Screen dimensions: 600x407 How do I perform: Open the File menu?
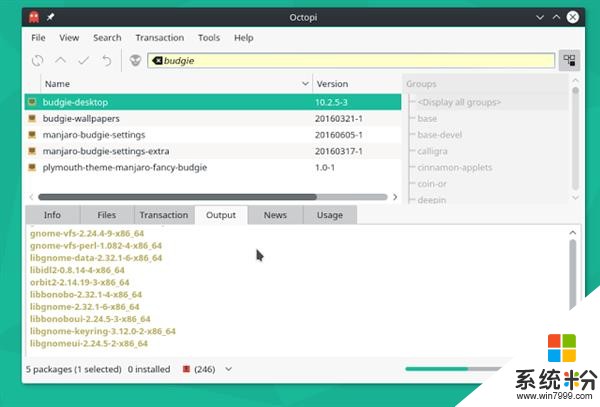(x=38, y=38)
